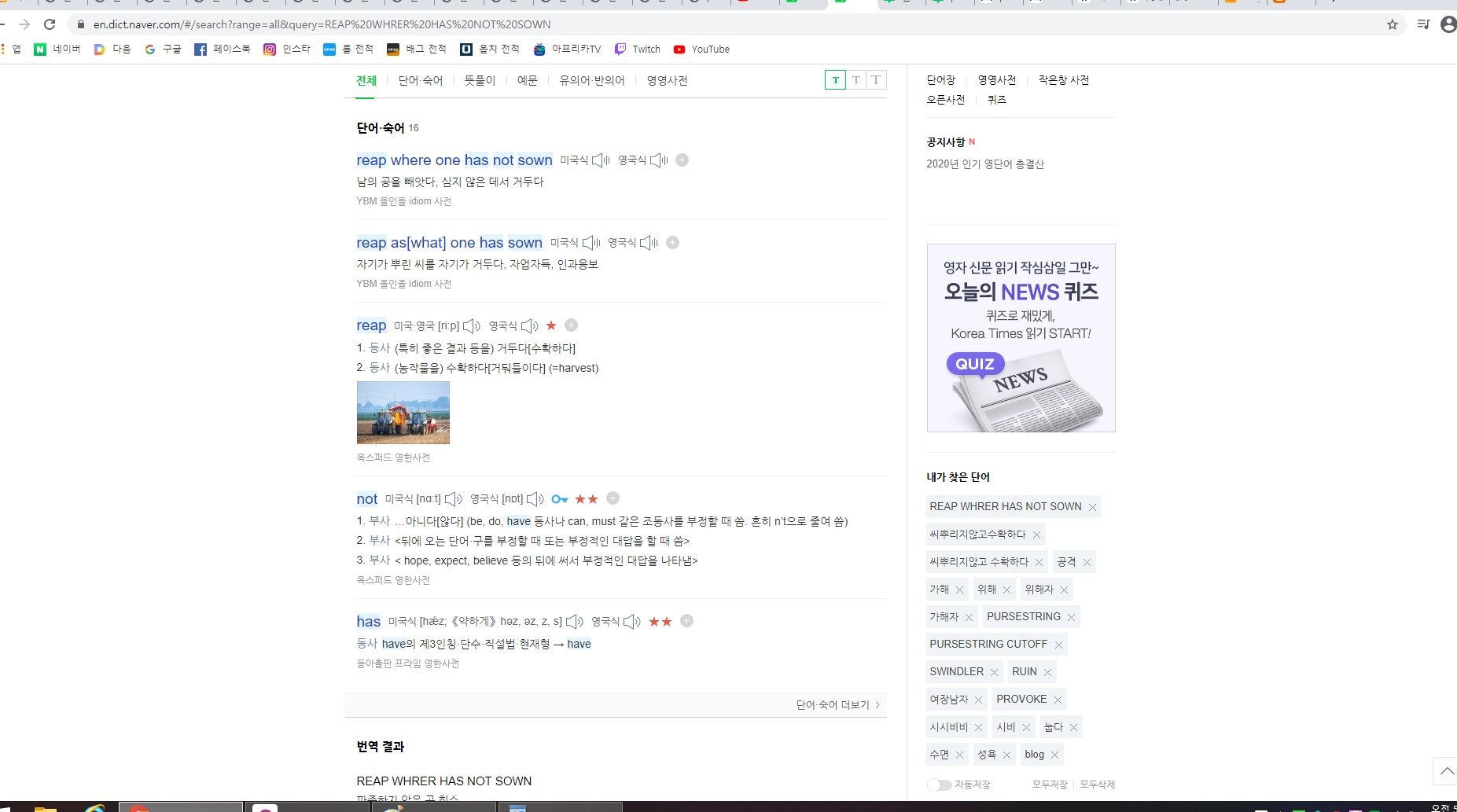Bookmark this page with the star icon

[x=1393, y=24]
